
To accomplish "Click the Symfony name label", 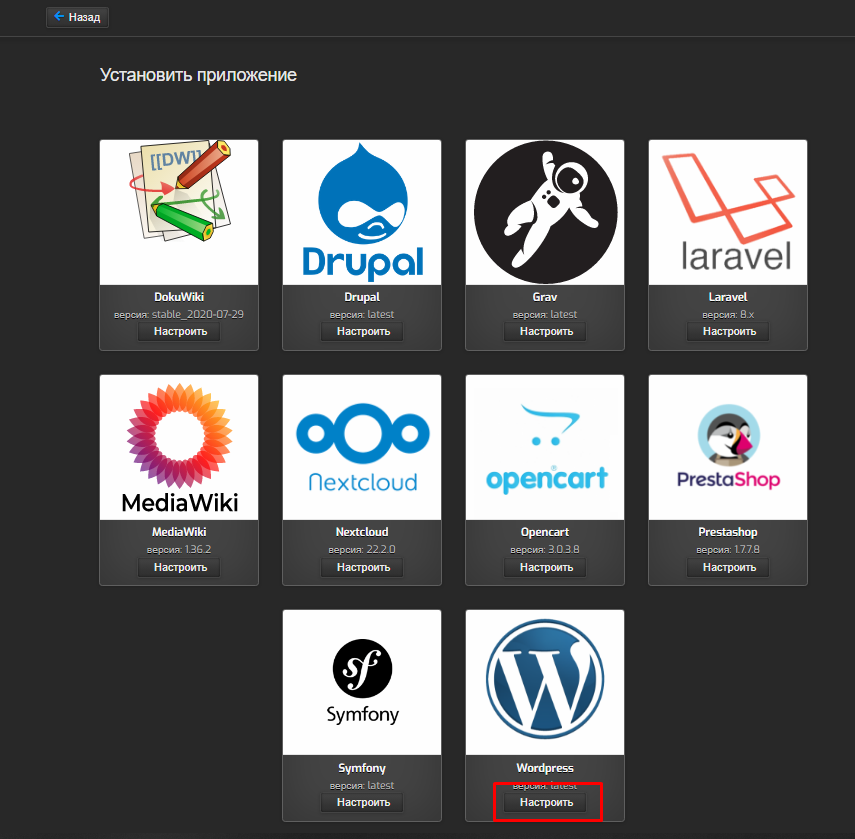I will [362, 768].
